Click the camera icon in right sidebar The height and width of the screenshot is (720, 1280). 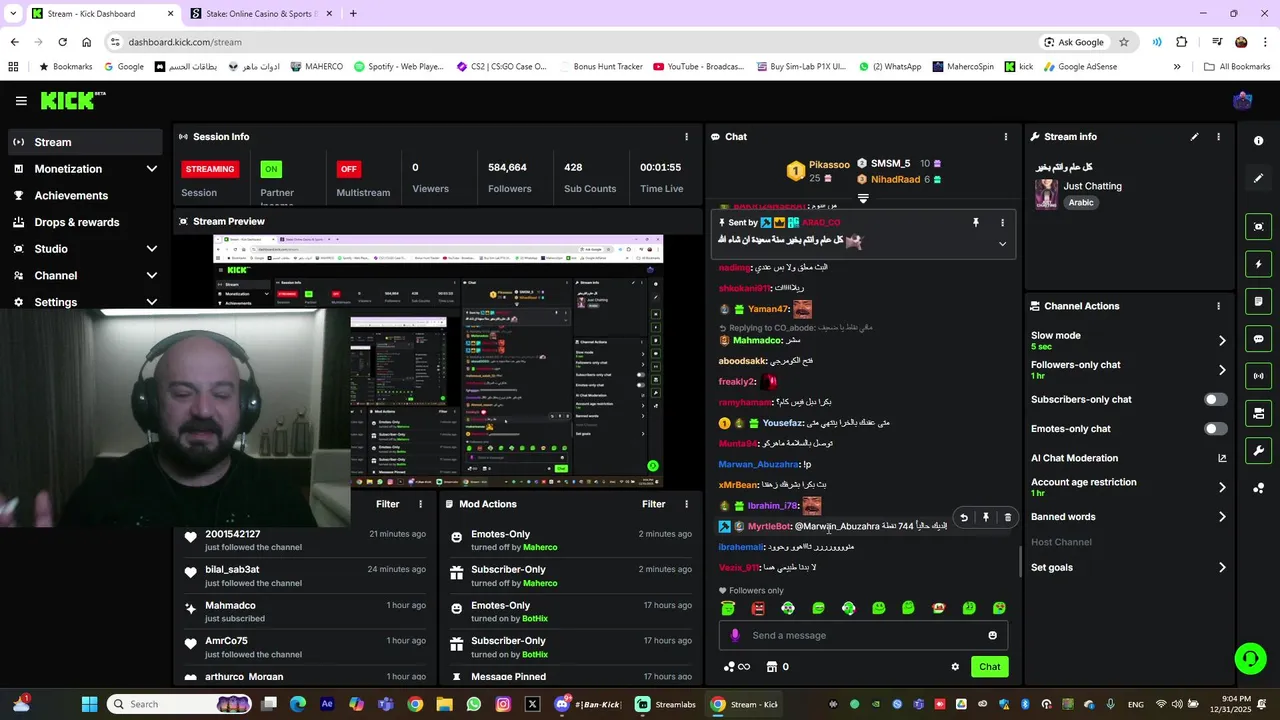pyautogui.click(x=1259, y=413)
